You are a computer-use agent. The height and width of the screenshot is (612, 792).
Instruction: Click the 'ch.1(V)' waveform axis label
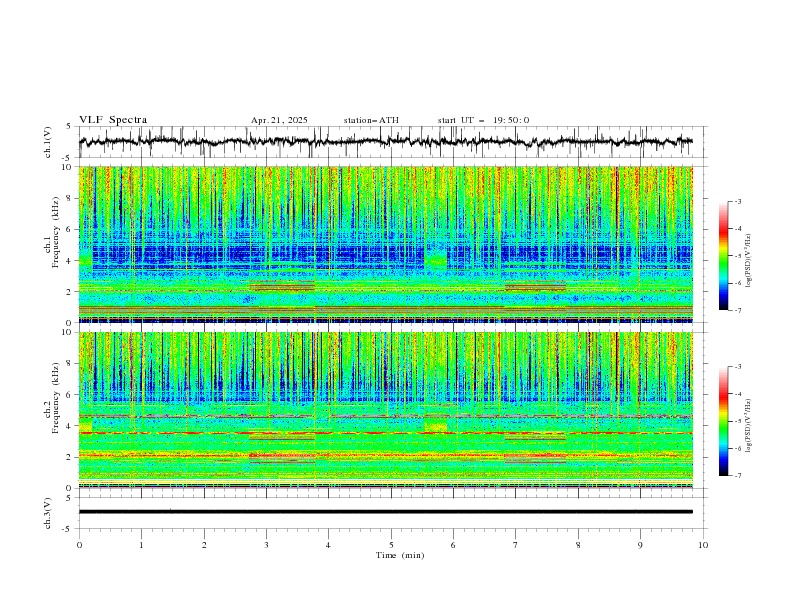(48, 142)
